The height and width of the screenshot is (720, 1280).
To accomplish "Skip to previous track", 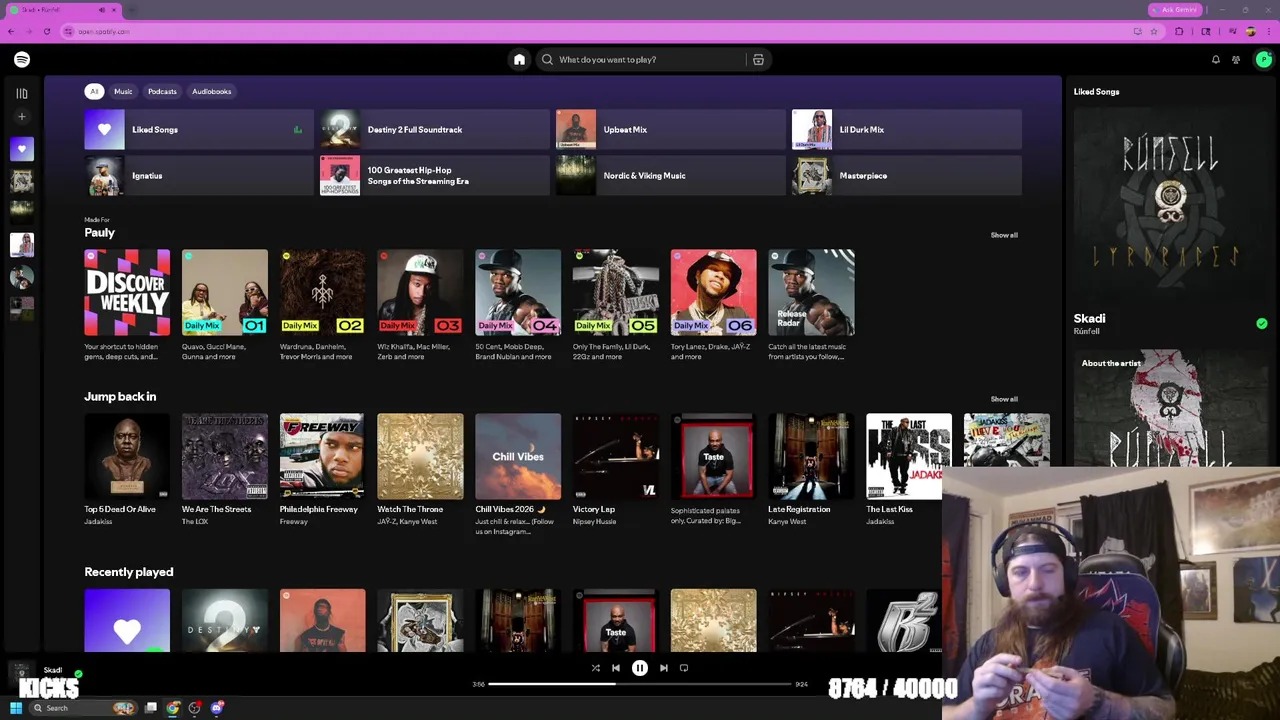I will pos(616,668).
